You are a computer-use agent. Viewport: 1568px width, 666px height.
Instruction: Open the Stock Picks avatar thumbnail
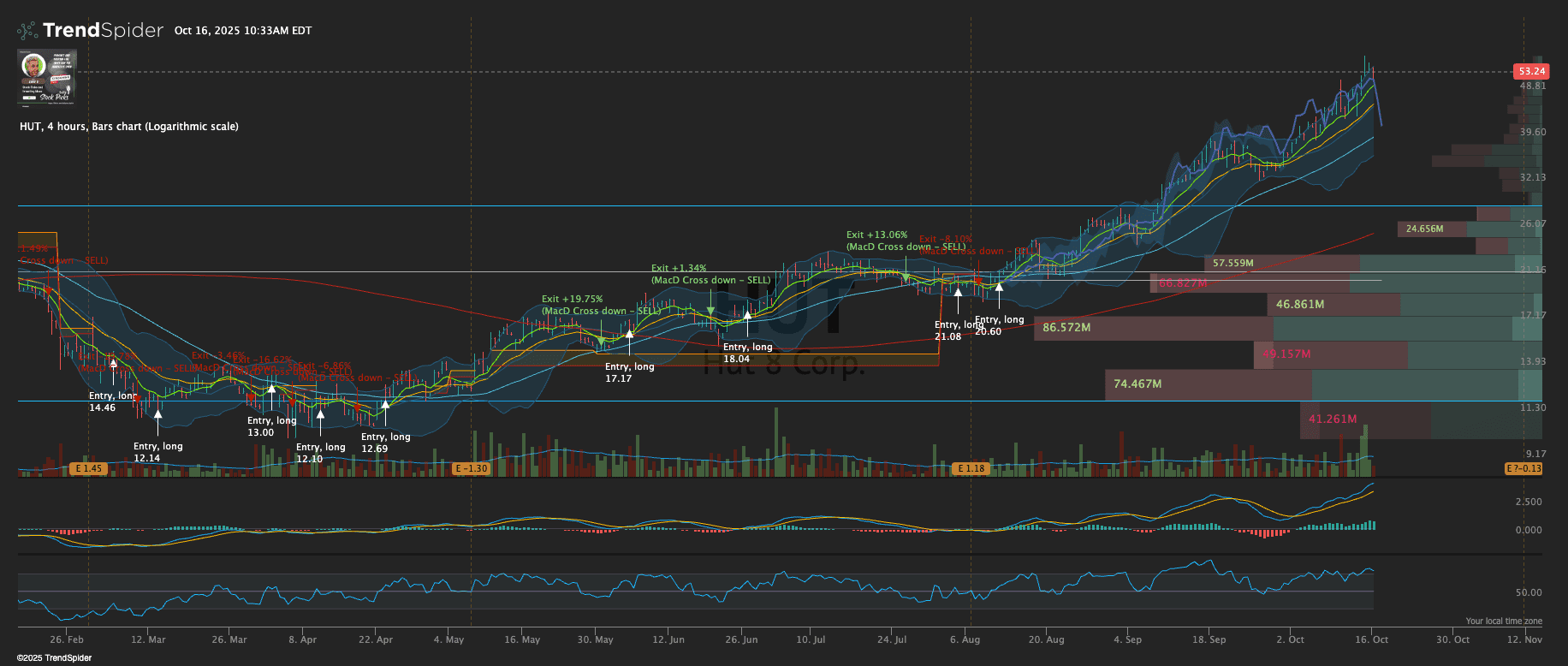[47, 77]
